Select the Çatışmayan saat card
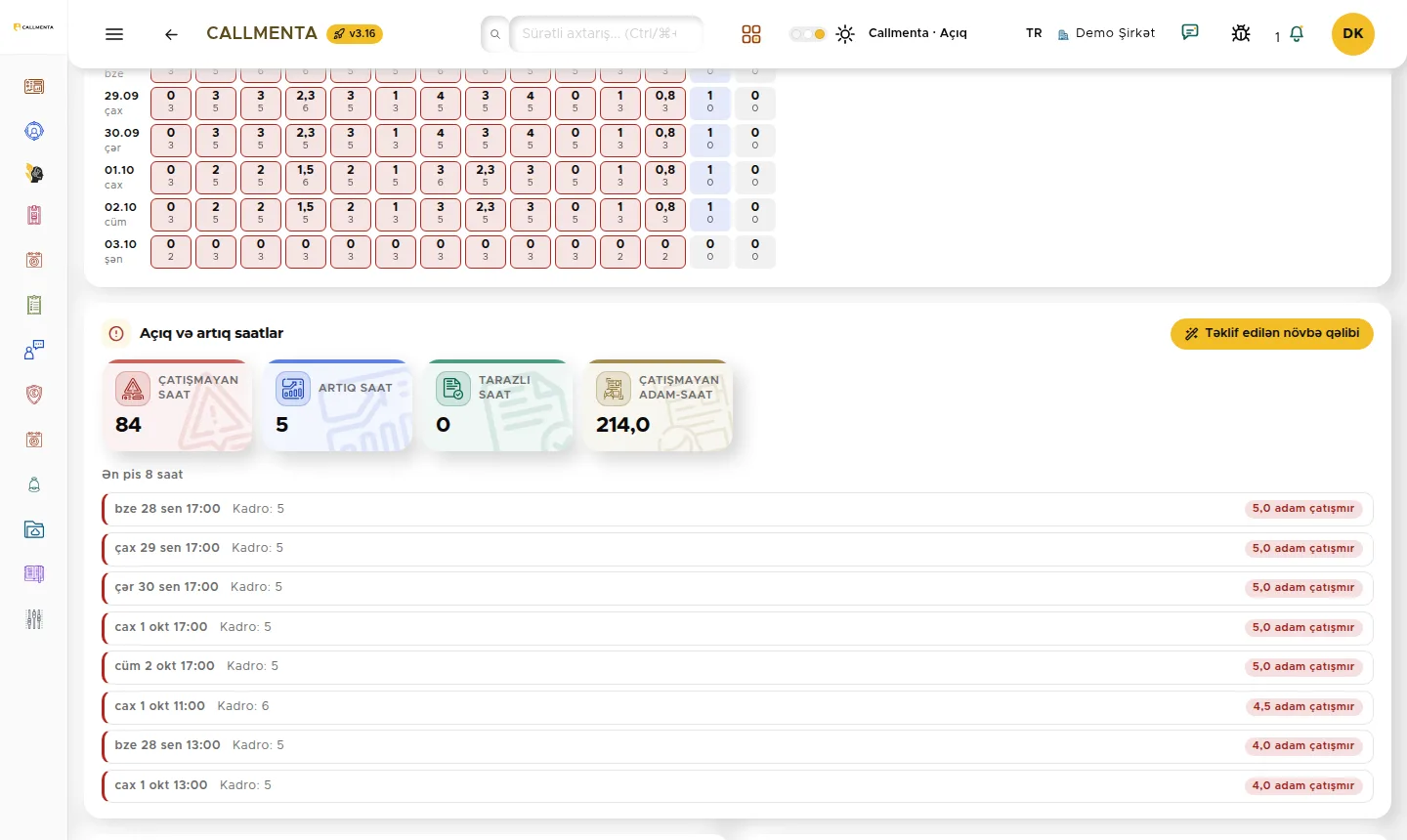1407x840 pixels. click(x=177, y=405)
